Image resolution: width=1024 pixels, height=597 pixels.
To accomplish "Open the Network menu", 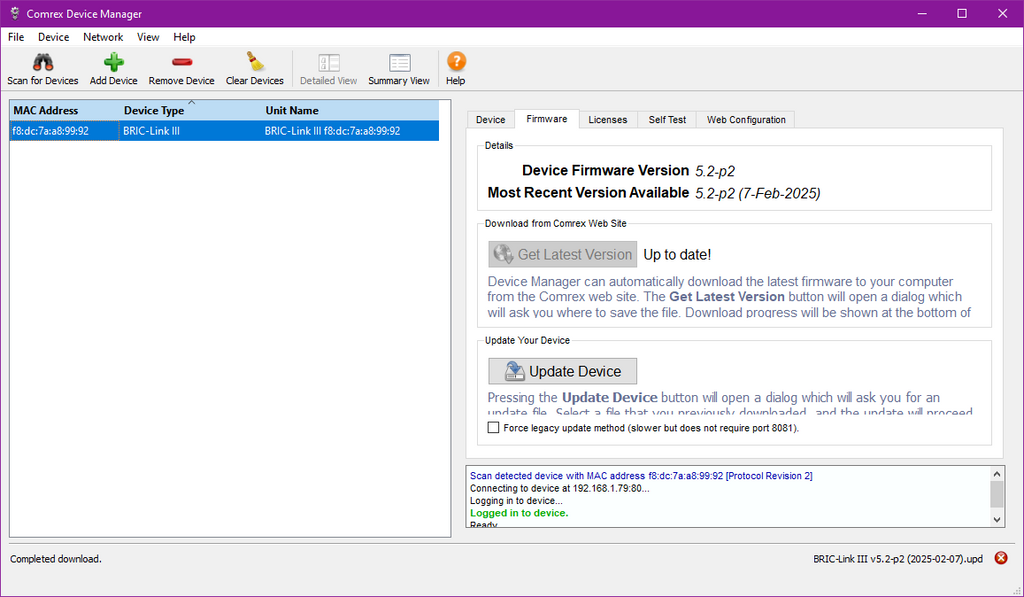I will (x=103, y=37).
